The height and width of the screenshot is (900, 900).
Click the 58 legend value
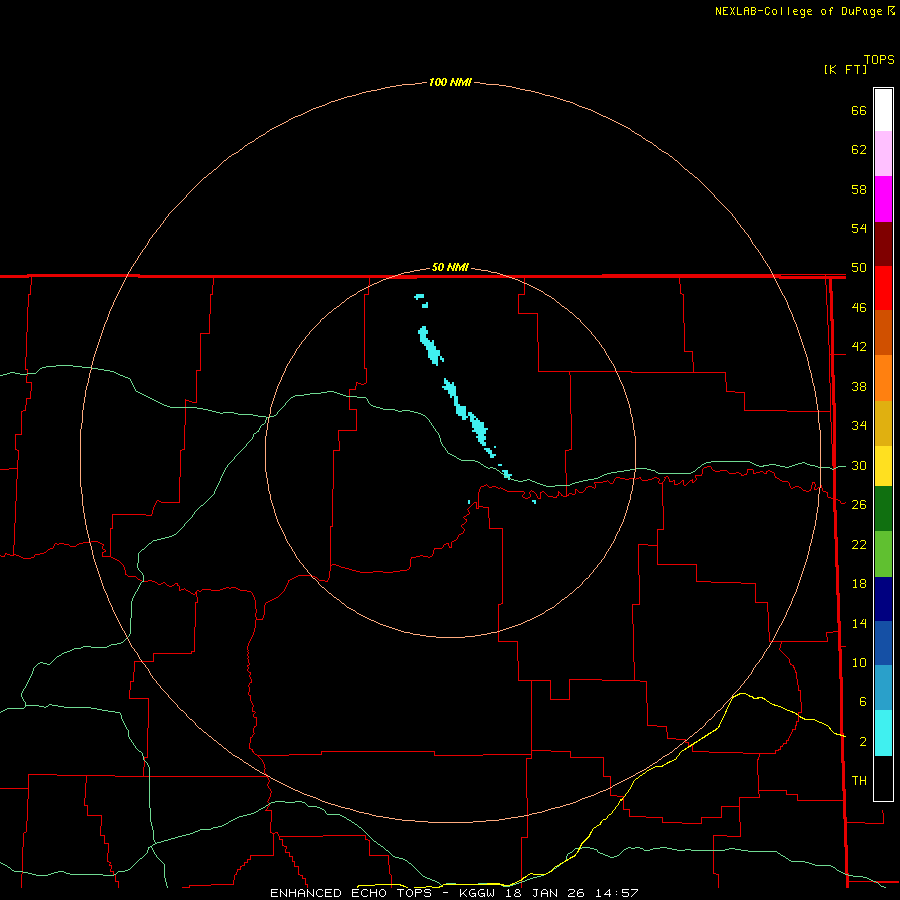[859, 189]
